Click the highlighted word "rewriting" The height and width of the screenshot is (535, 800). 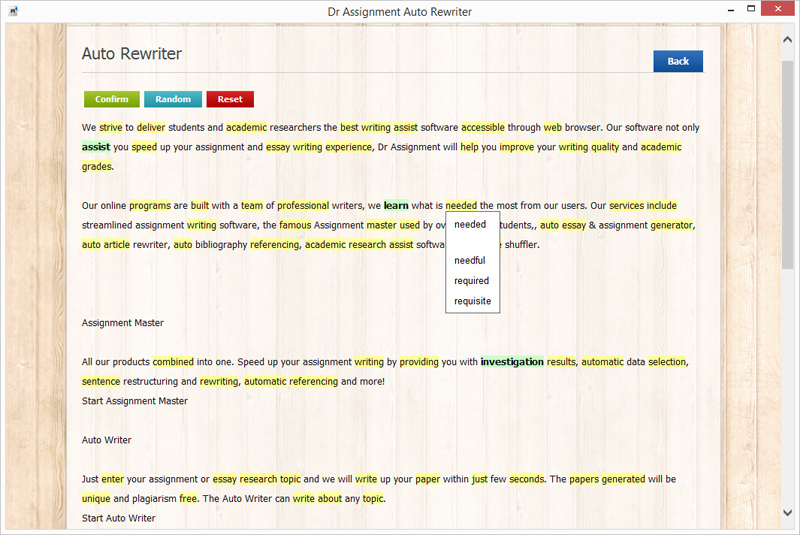(x=219, y=381)
